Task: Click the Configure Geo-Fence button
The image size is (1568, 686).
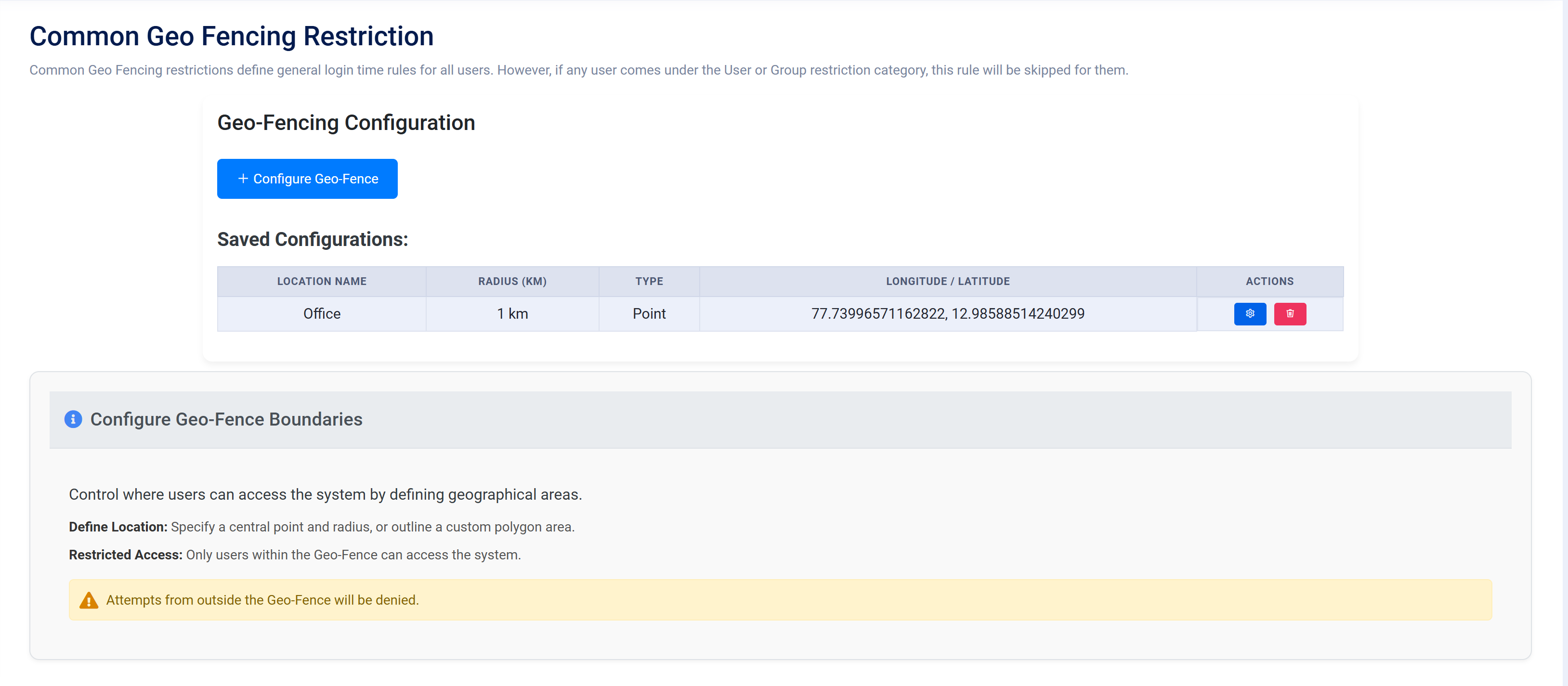Action: click(307, 178)
